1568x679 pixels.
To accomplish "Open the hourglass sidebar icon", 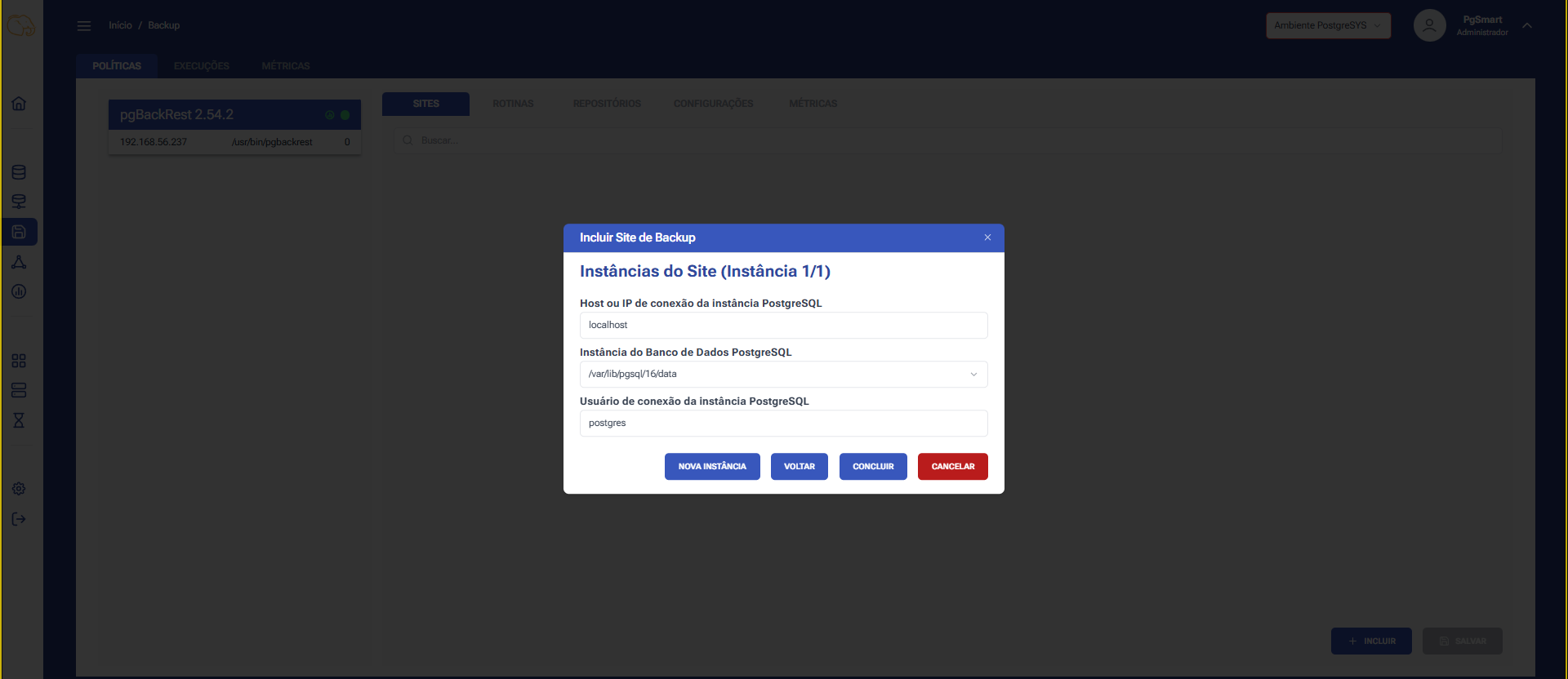I will coord(19,420).
